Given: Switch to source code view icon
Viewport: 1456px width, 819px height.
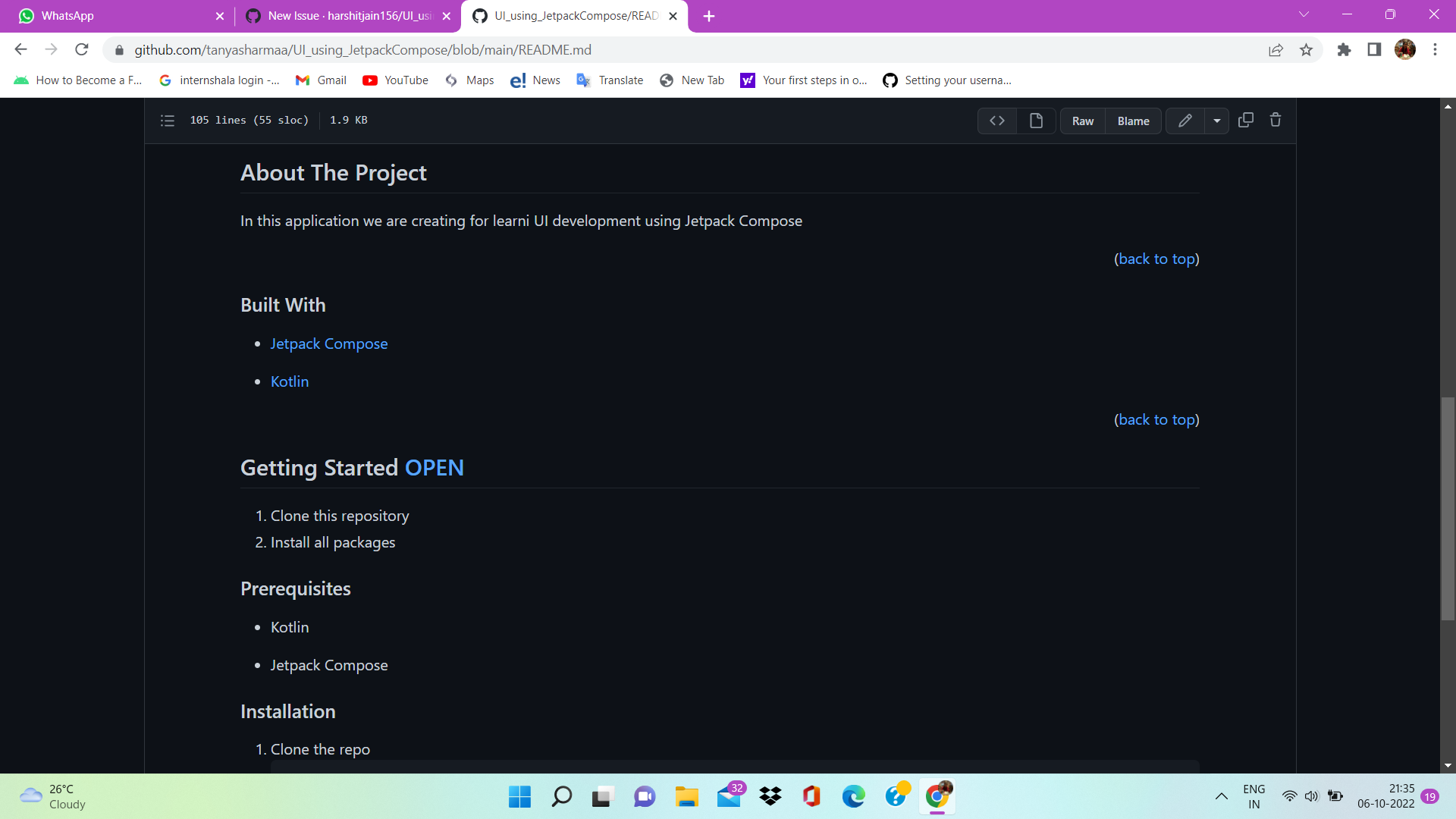Looking at the screenshot, I should 996,121.
